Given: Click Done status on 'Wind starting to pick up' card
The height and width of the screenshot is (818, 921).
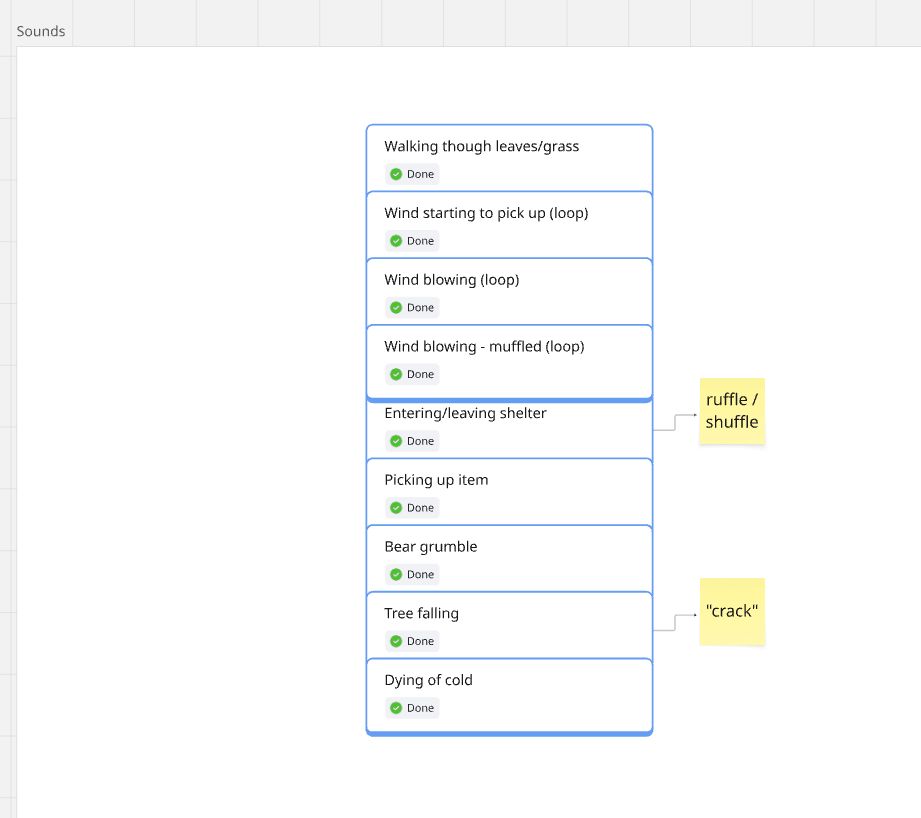Looking at the screenshot, I should pos(412,241).
